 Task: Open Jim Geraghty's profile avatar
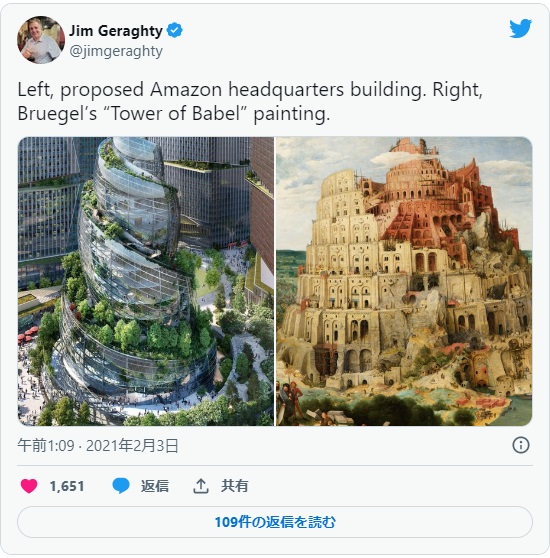point(41,40)
